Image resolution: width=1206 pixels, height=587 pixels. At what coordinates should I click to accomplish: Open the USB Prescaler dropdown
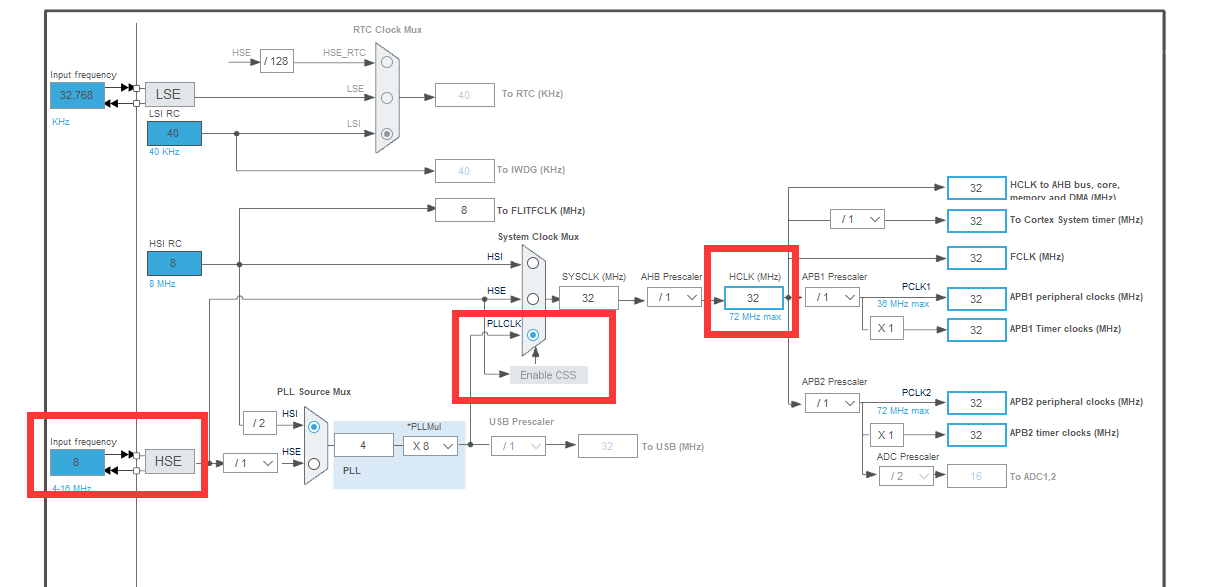tap(518, 446)
